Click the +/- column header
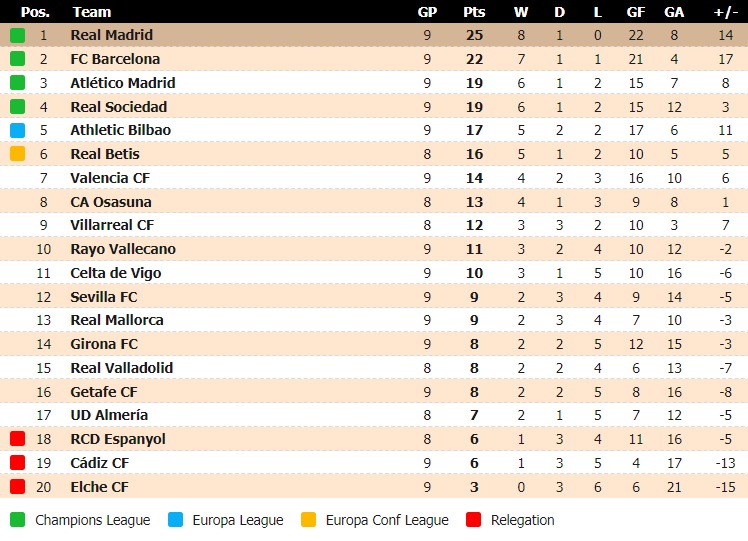The image size is (748, 541). click(x=726, y=12)
